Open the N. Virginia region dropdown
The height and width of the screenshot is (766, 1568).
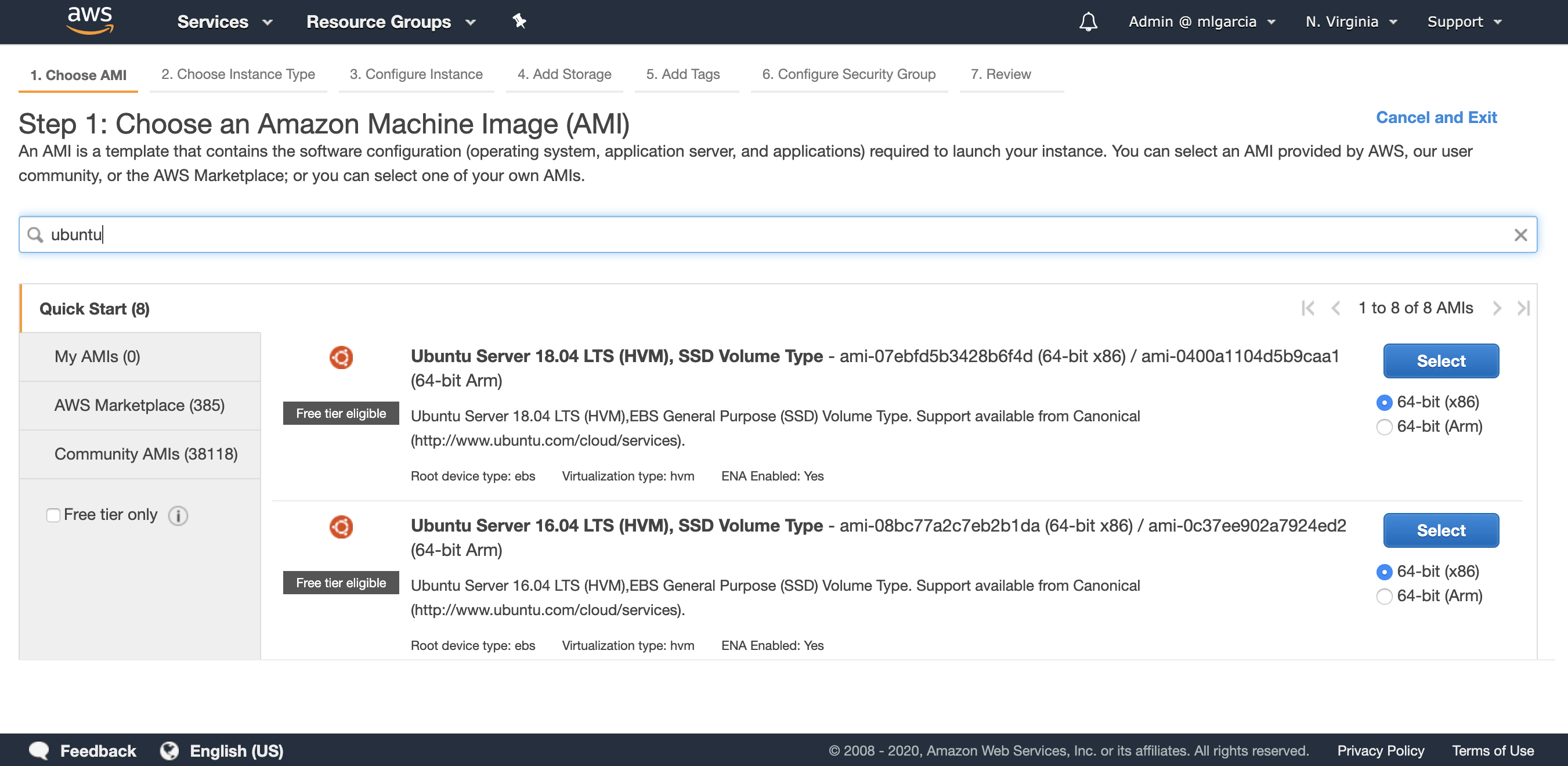coord(1351,22)
